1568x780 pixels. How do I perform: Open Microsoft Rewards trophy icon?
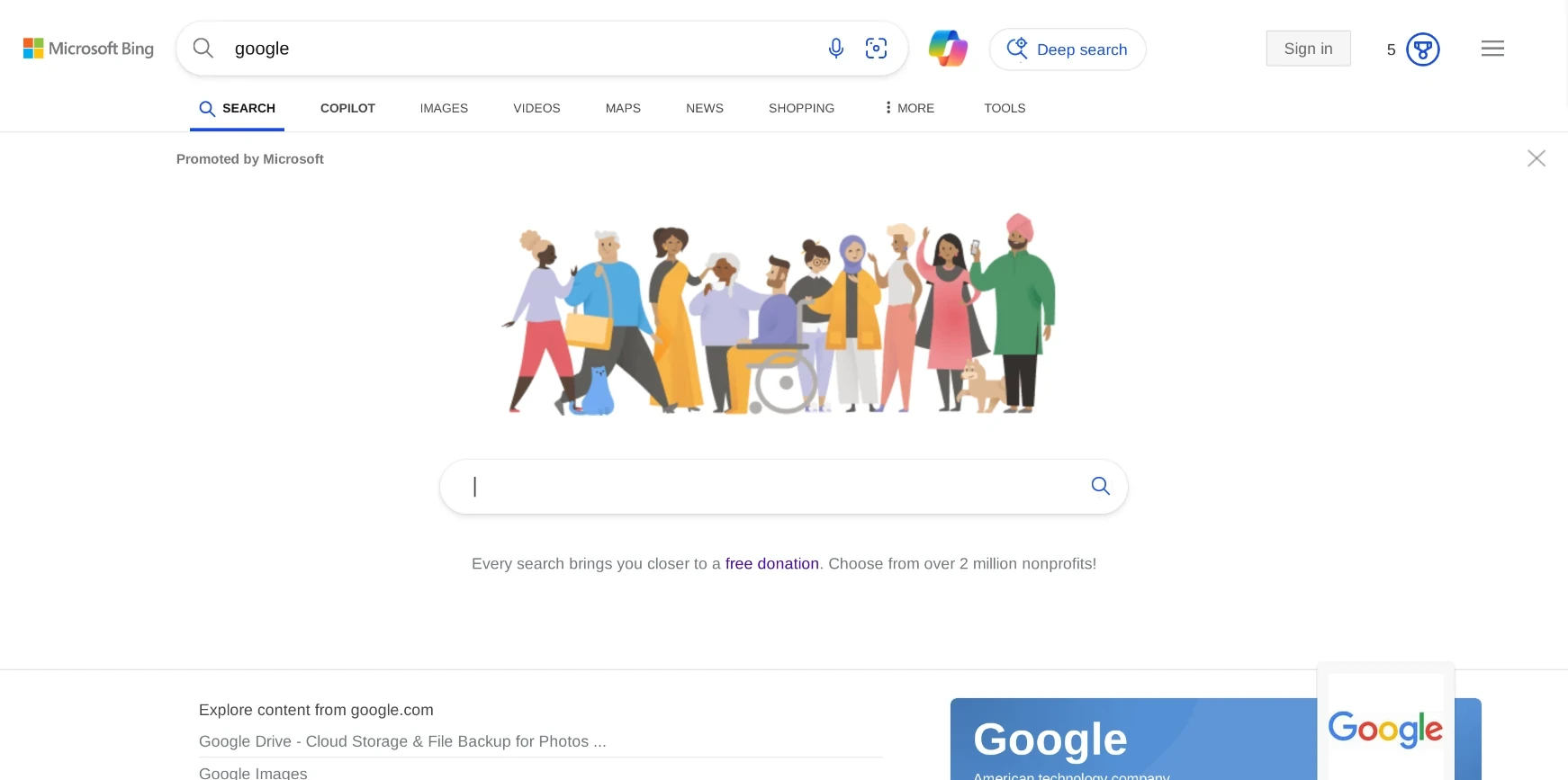1423,49
